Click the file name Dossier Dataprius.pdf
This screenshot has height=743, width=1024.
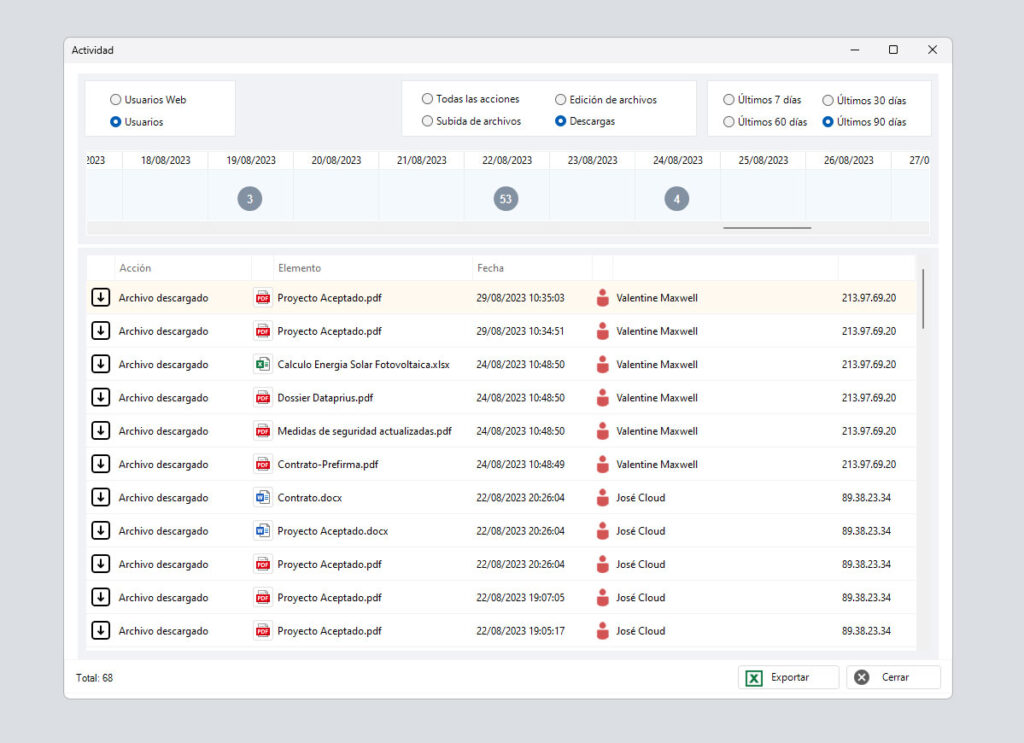click(x=325, y=398)
